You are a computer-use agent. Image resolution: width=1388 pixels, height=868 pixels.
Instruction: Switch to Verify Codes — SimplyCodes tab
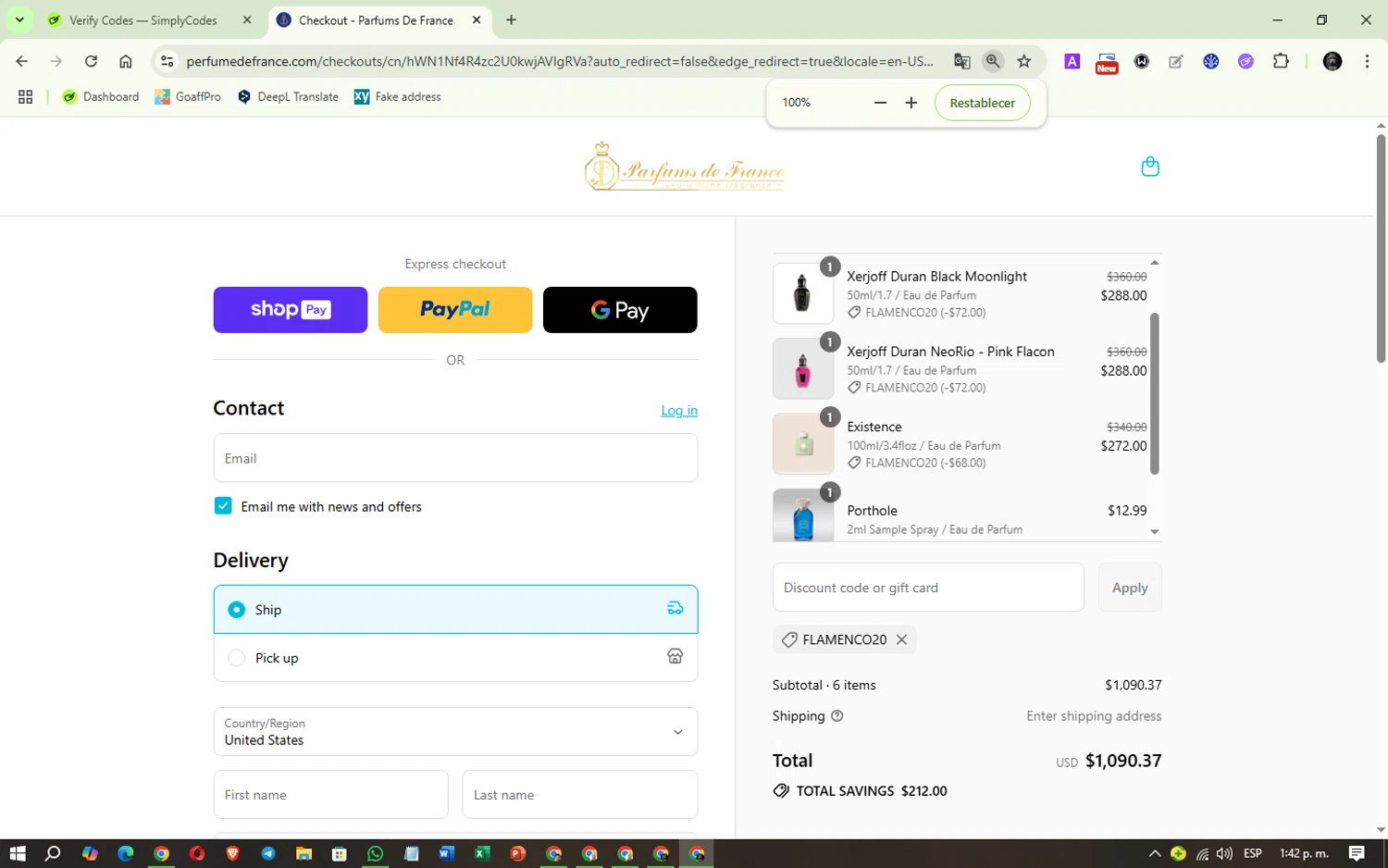[143, 20]
